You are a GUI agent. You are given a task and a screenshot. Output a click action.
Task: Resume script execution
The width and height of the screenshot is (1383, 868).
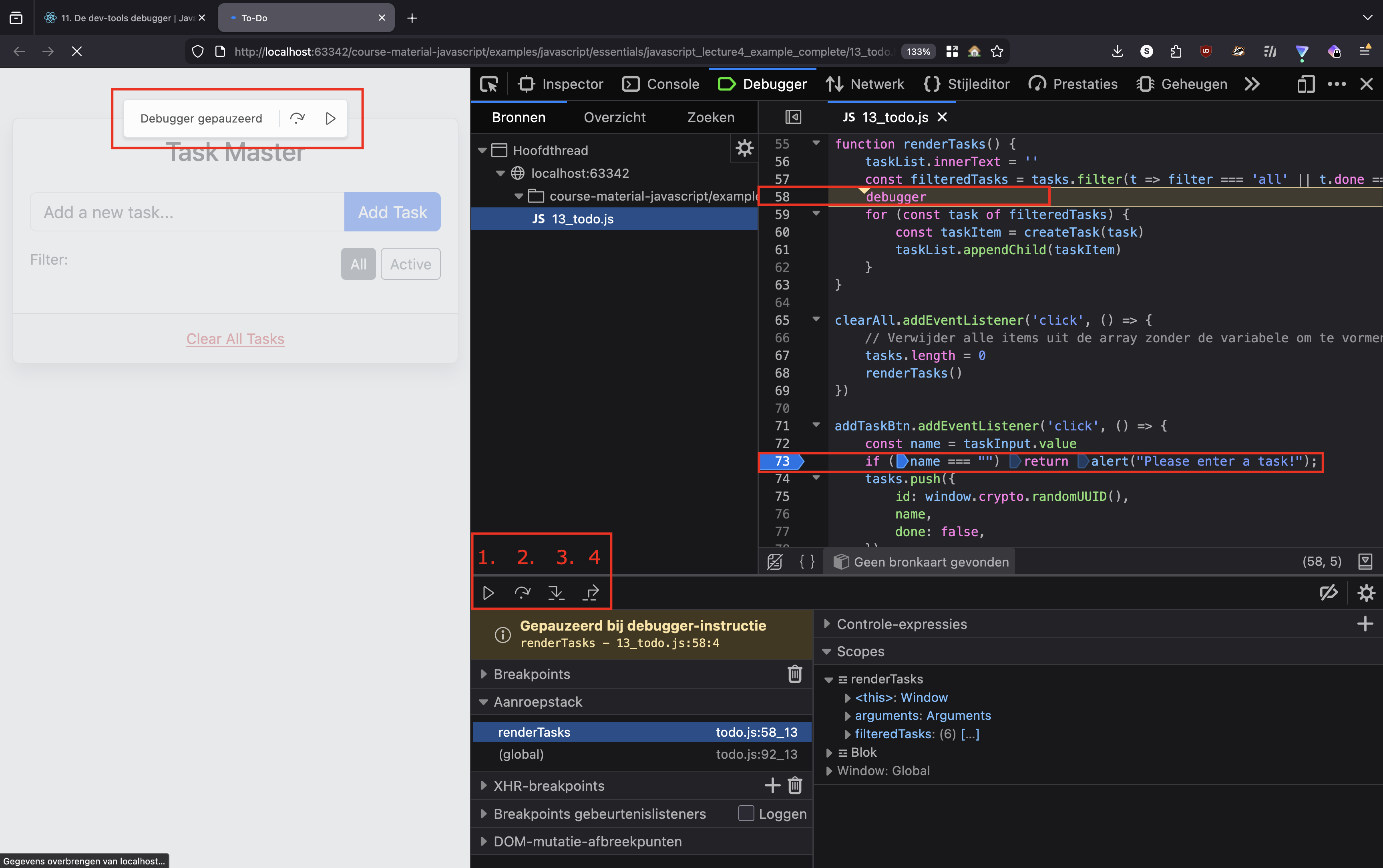pyautogui.click(x=488, y=593)
